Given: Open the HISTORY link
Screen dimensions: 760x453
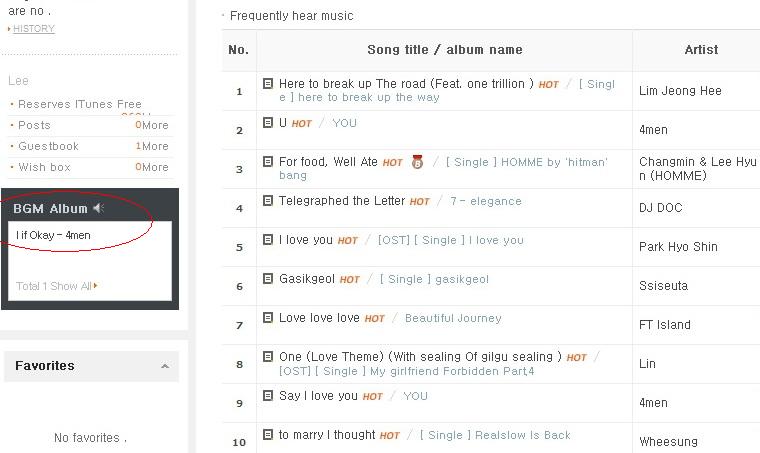Looking at the screenshot, I should point(33,29).
